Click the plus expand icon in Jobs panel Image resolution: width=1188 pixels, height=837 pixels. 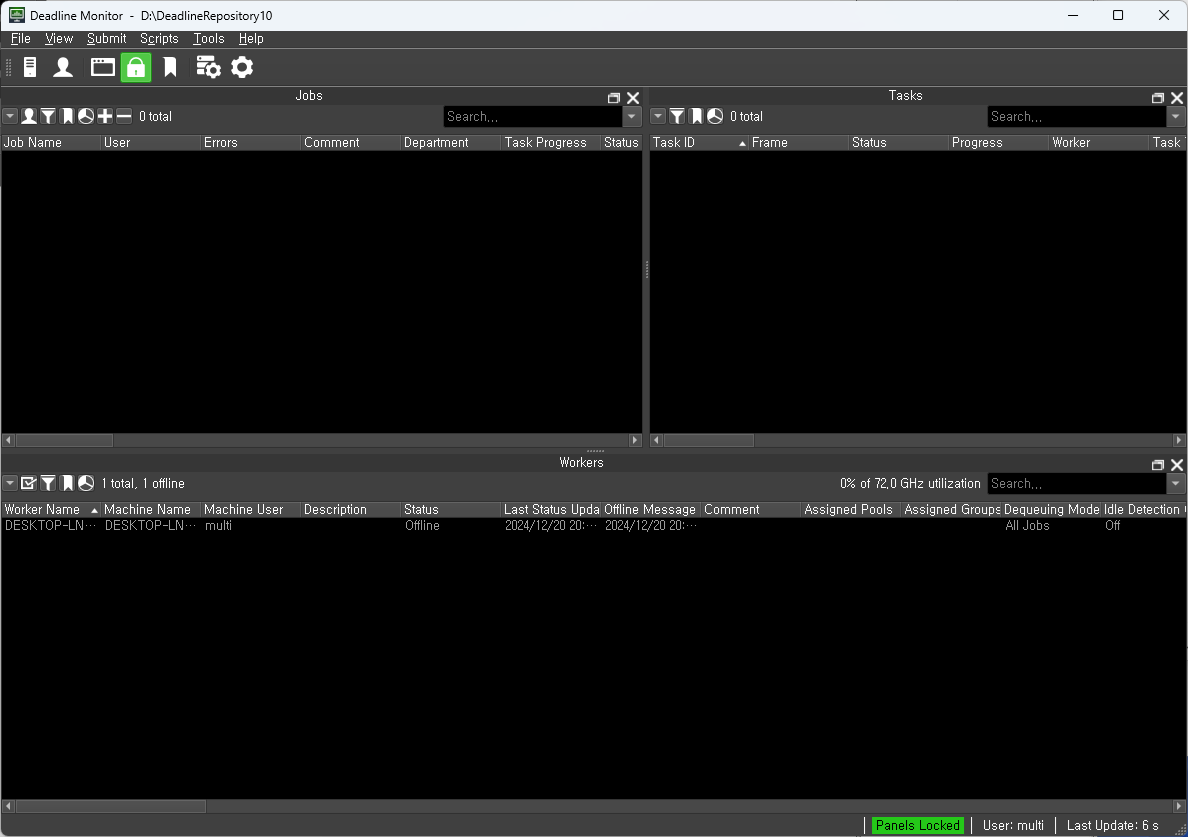(105, 116)
